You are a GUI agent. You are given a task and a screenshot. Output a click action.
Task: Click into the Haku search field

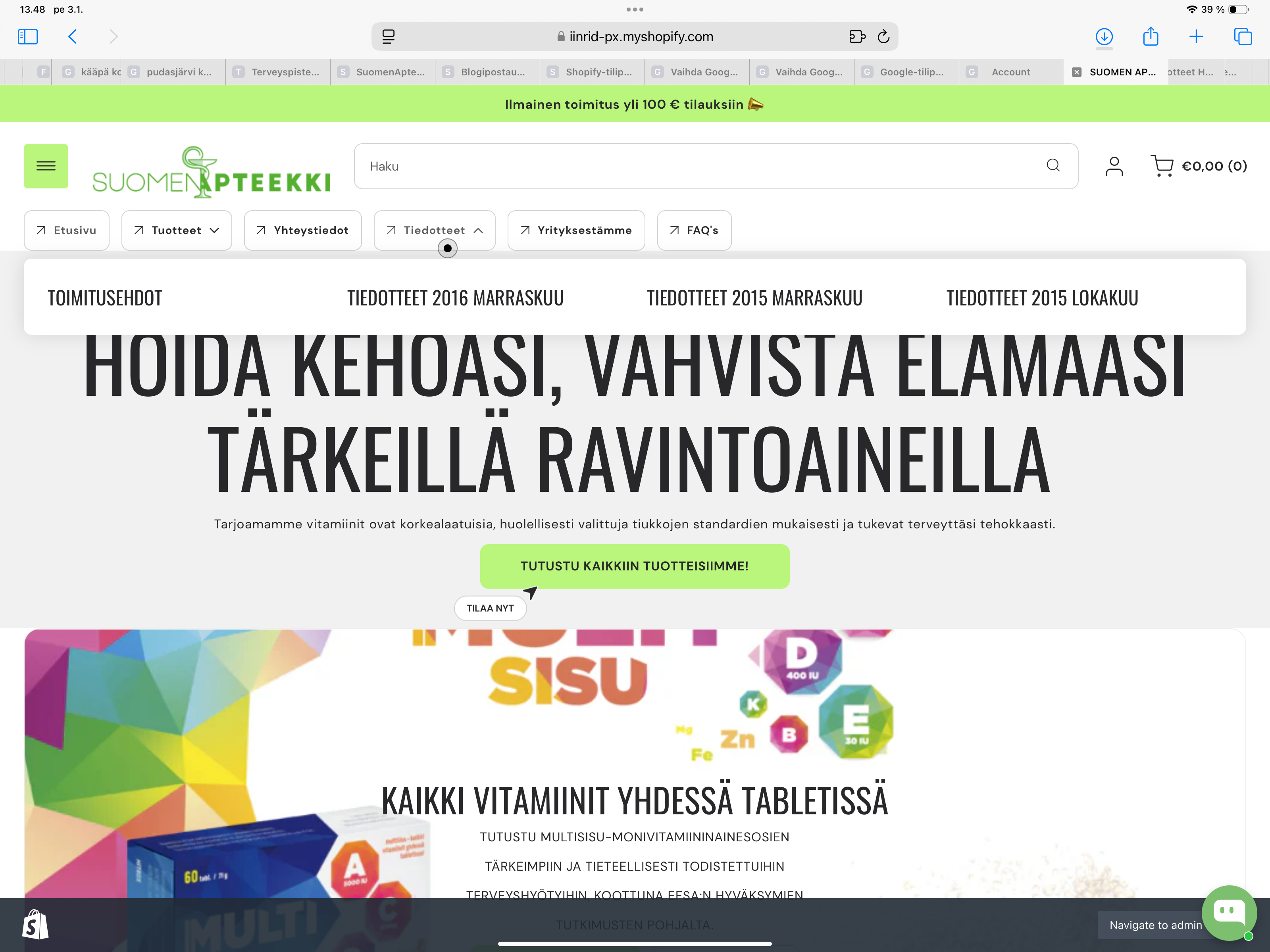click(689, 166)
